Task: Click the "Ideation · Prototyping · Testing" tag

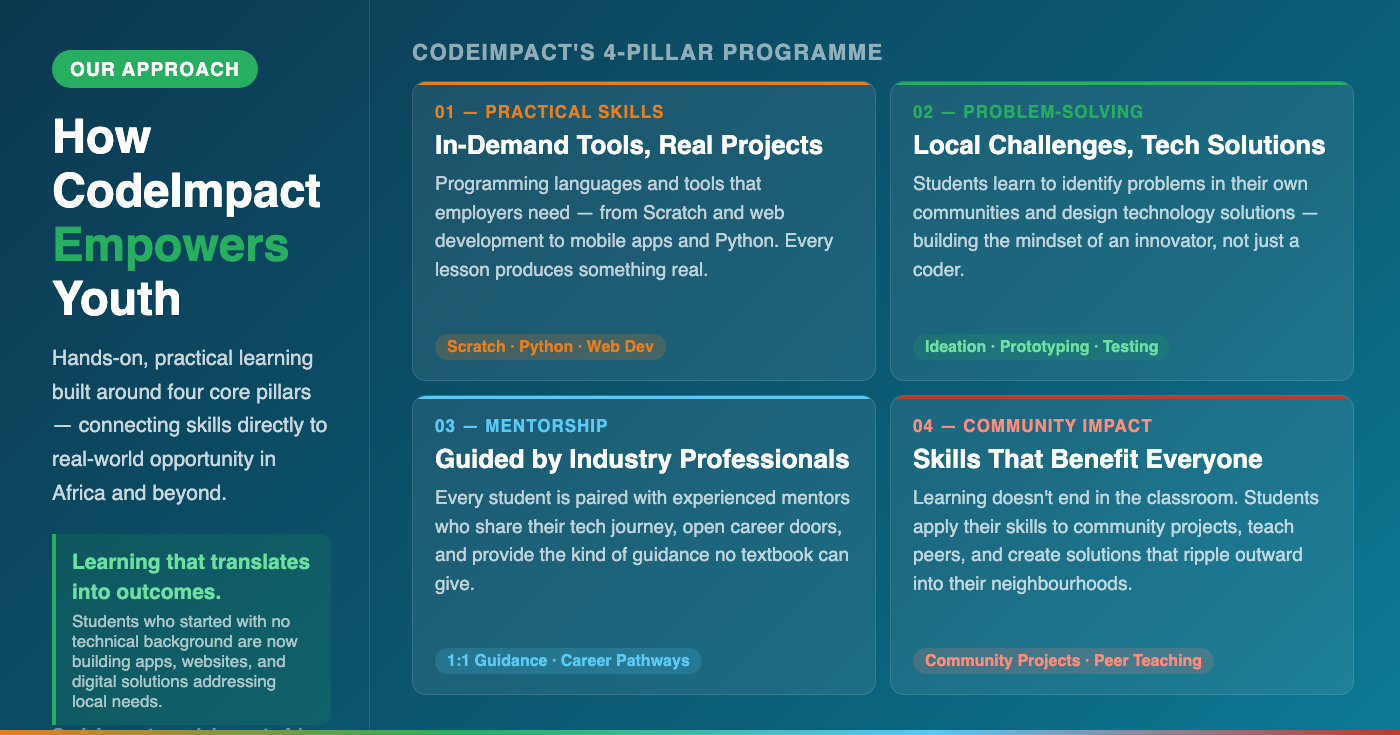Action: click(1041, 347)
